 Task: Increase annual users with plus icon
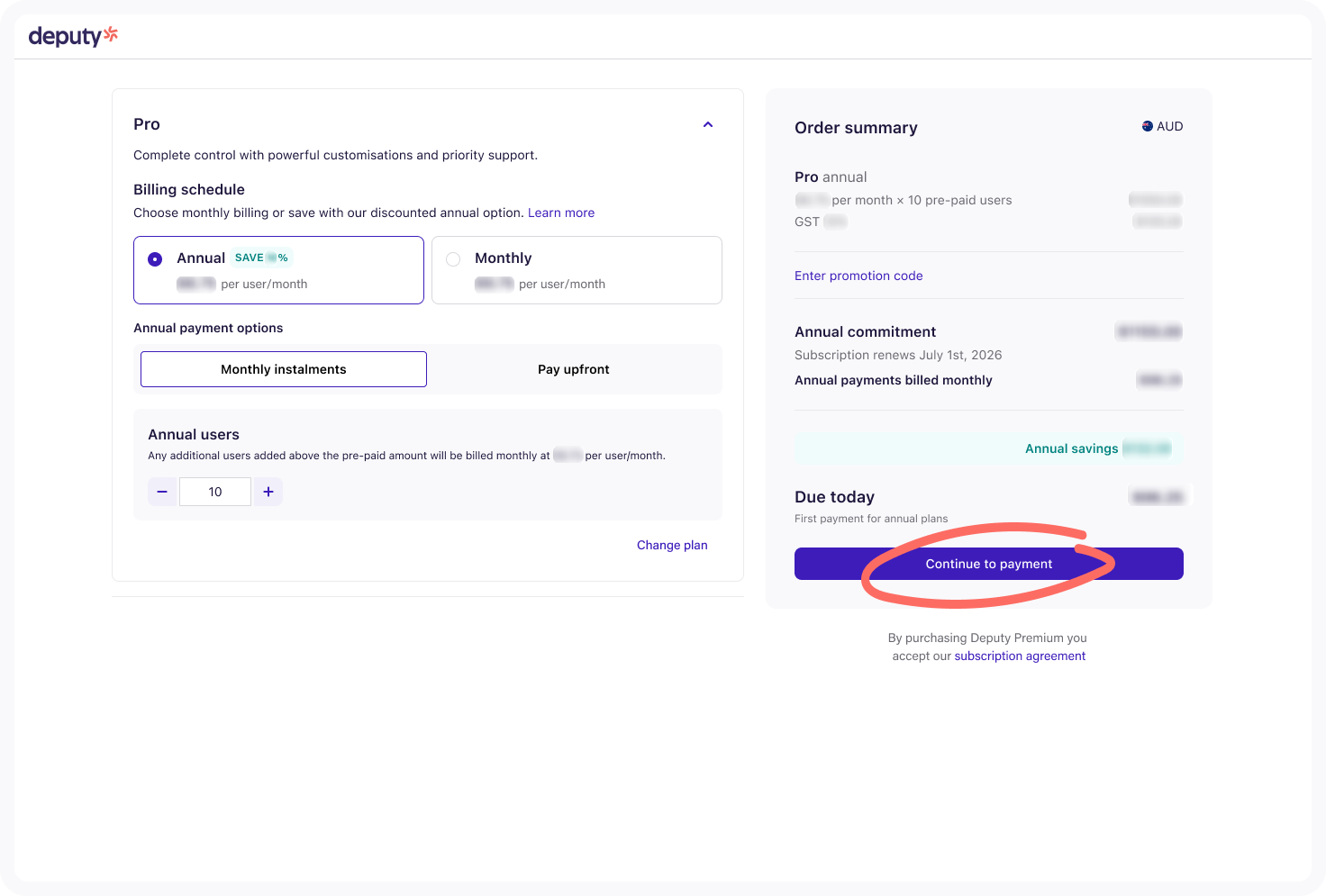coord(268,492)
